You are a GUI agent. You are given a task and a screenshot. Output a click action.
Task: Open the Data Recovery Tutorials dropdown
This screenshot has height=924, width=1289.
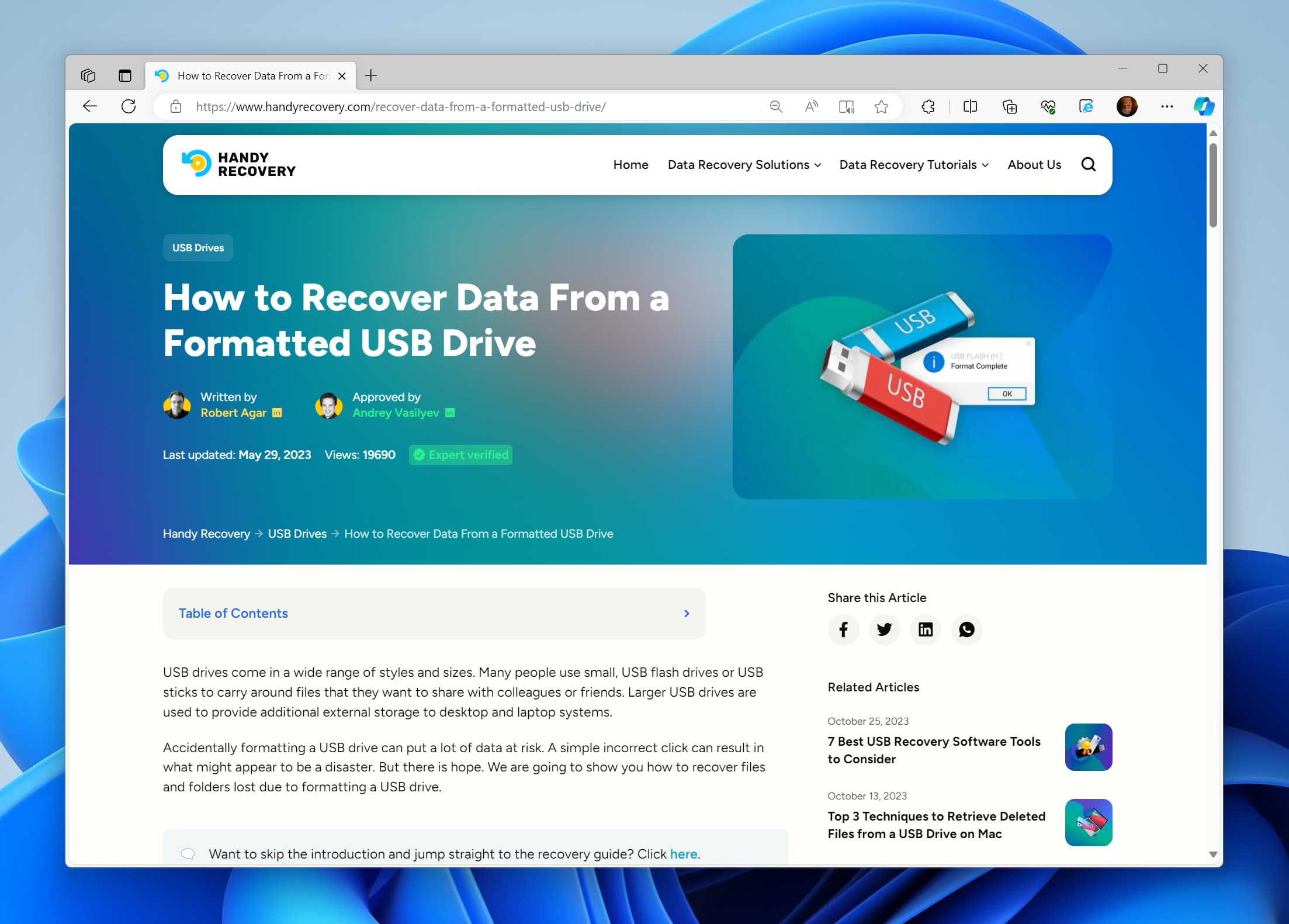913,164
